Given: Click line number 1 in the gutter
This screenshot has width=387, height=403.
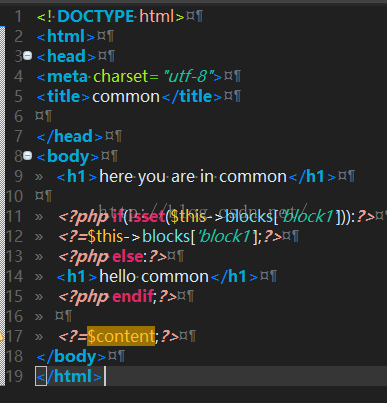Looking at the screenshot, I should point(18,16).
